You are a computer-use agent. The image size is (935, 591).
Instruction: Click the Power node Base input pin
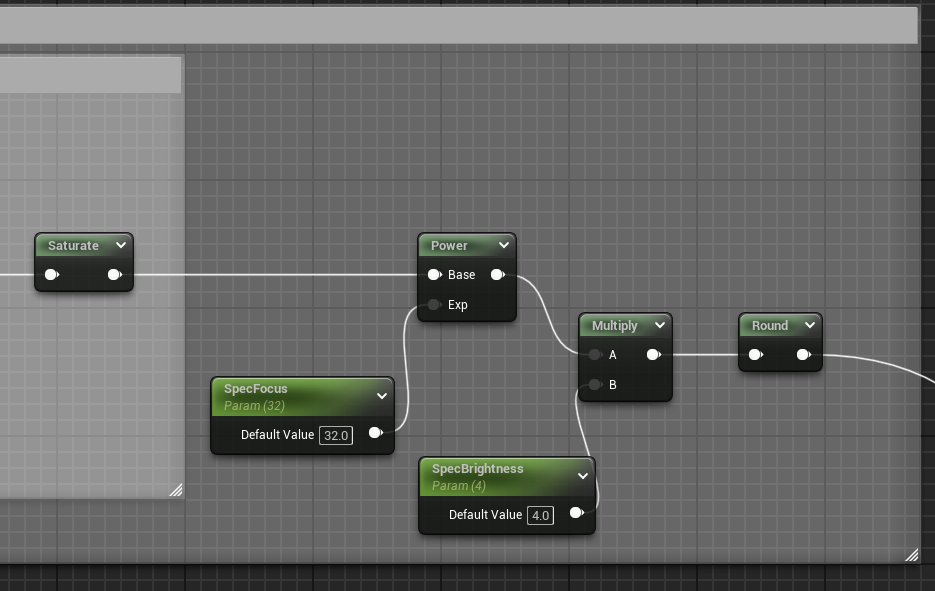(x=435, y=274)
